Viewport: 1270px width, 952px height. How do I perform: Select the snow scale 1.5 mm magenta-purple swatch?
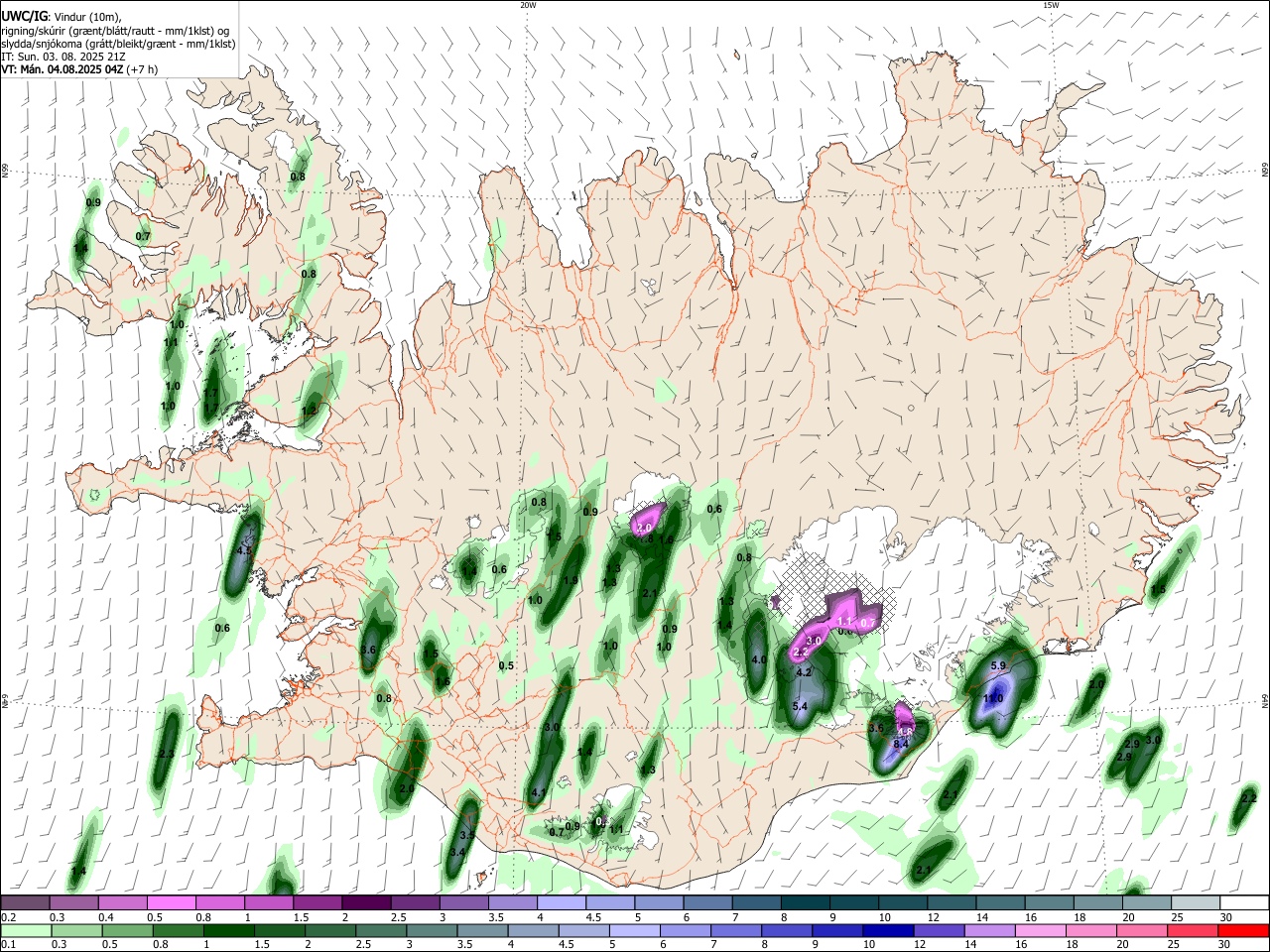(x=317, y=902)
